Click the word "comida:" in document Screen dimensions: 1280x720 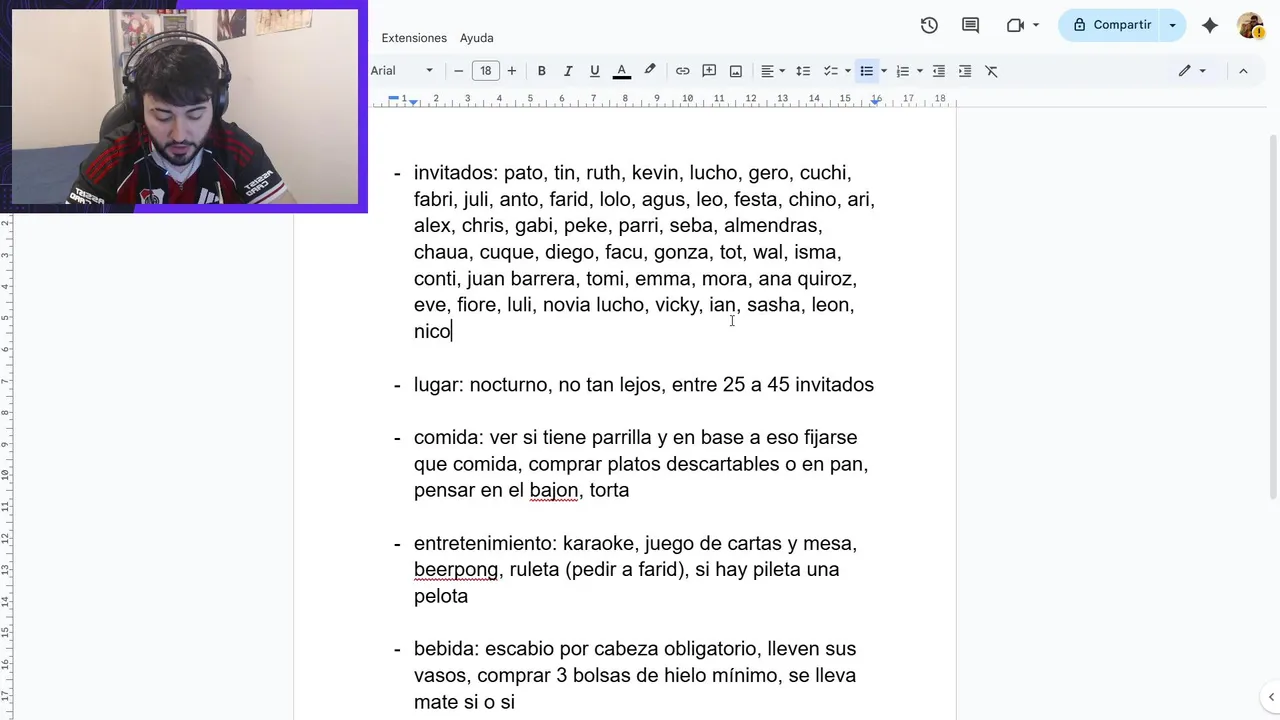[x=449, y=437]
